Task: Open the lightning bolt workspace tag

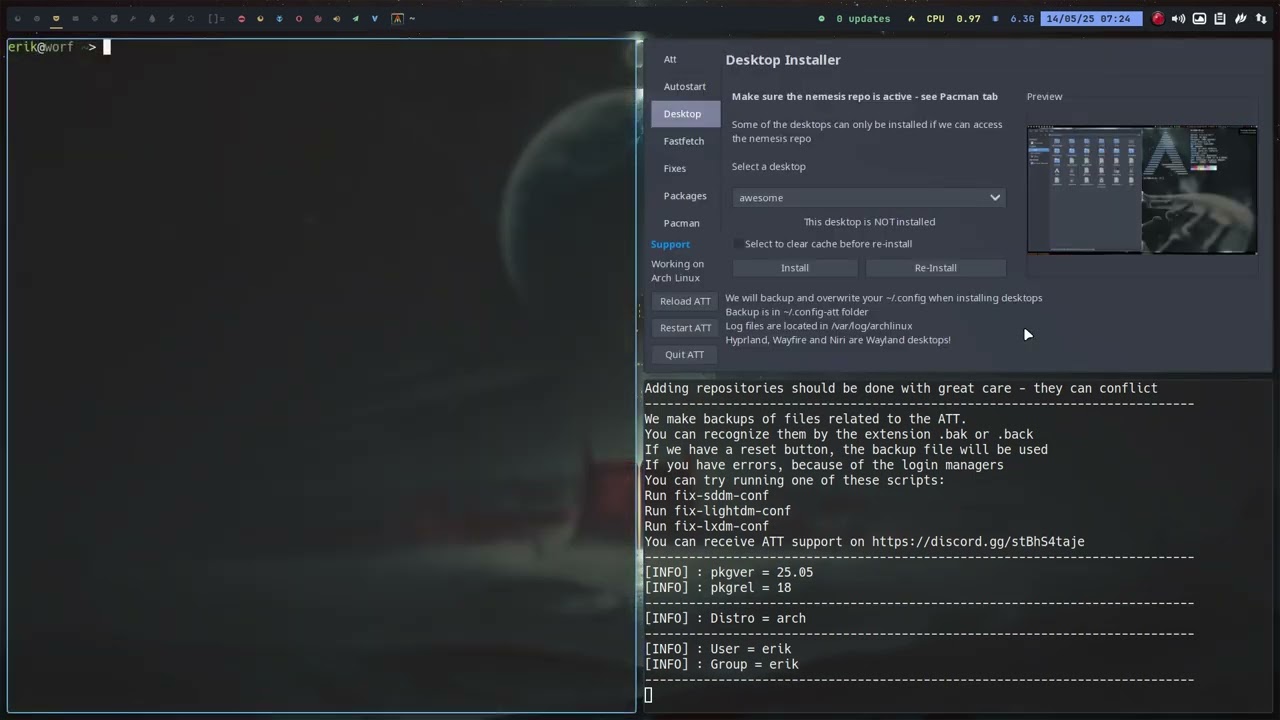Action: (171, 18)
